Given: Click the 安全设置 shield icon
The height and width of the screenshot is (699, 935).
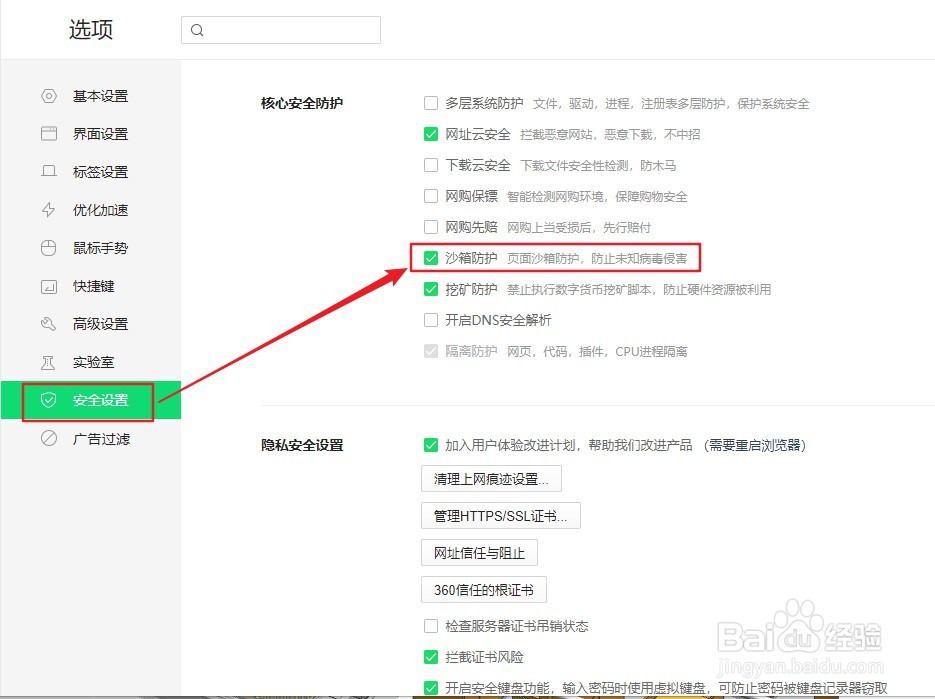Looking at the screenshot, I should tap(48, 400).
